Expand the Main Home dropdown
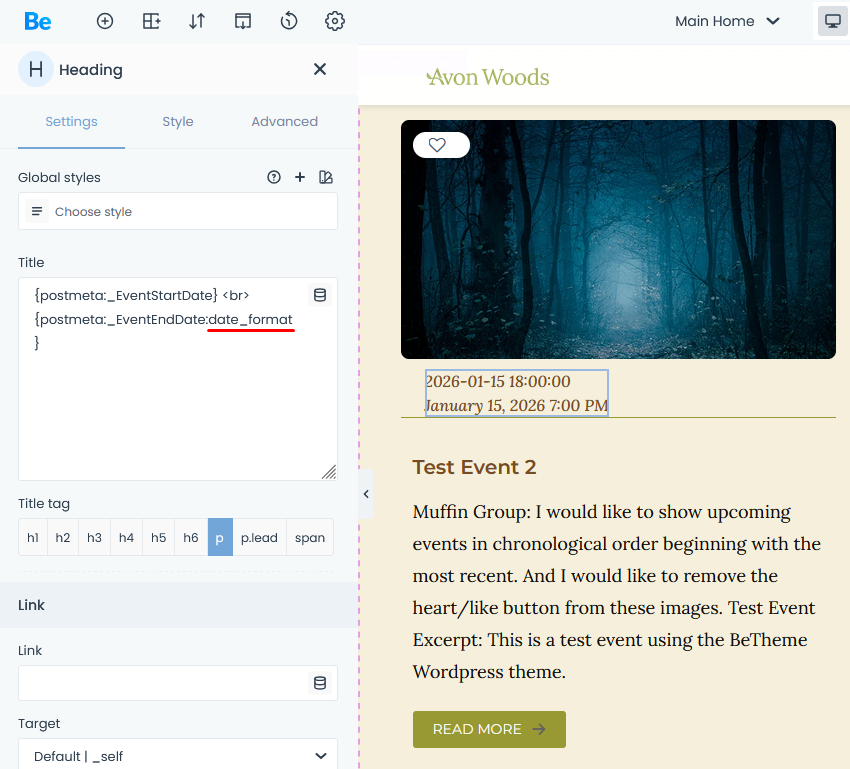This screenshot has width=850, height=769. point(726,21)
